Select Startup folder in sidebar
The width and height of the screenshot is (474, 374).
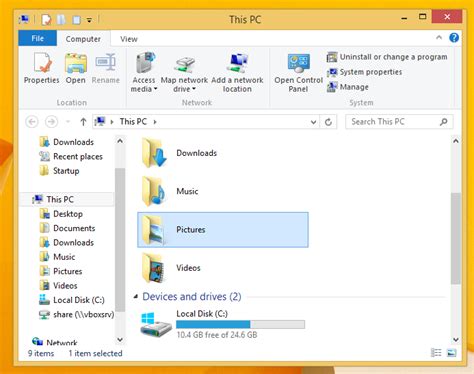(x=59, y=171)
